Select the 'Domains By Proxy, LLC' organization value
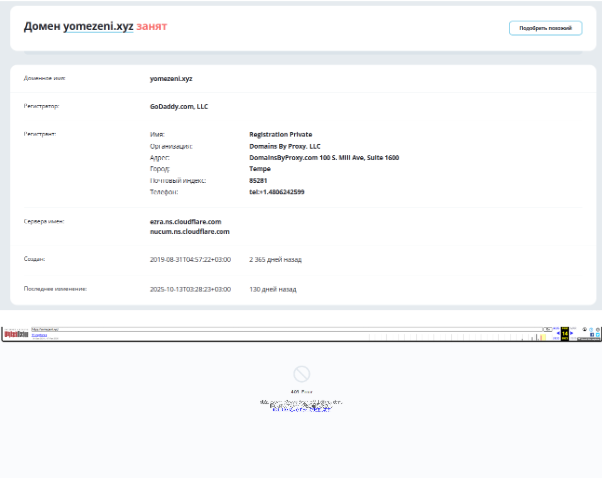This screenshot has height=478, width=606. click(285, 146)
